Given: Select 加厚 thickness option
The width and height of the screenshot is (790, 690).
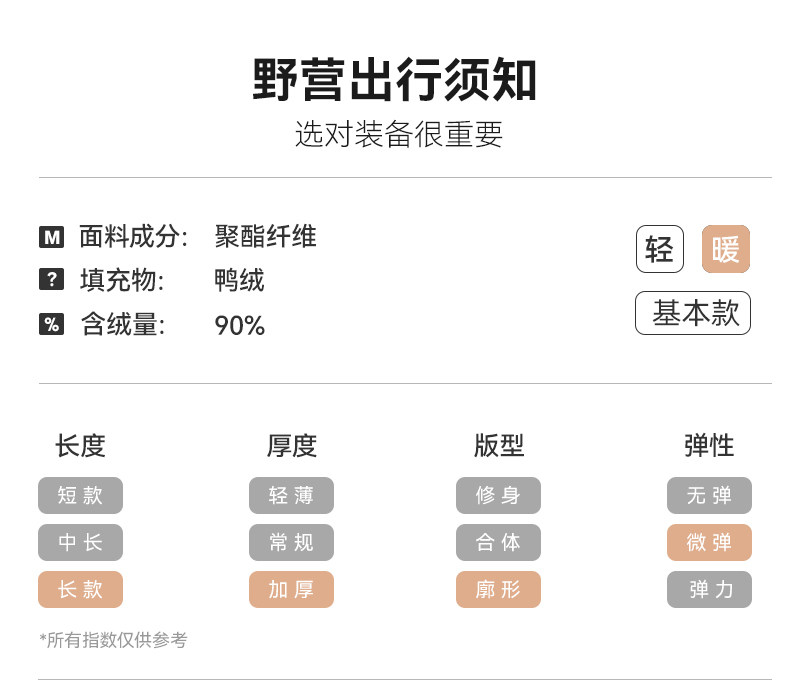Looking at the screenshot, I should [x=291, y=589].
